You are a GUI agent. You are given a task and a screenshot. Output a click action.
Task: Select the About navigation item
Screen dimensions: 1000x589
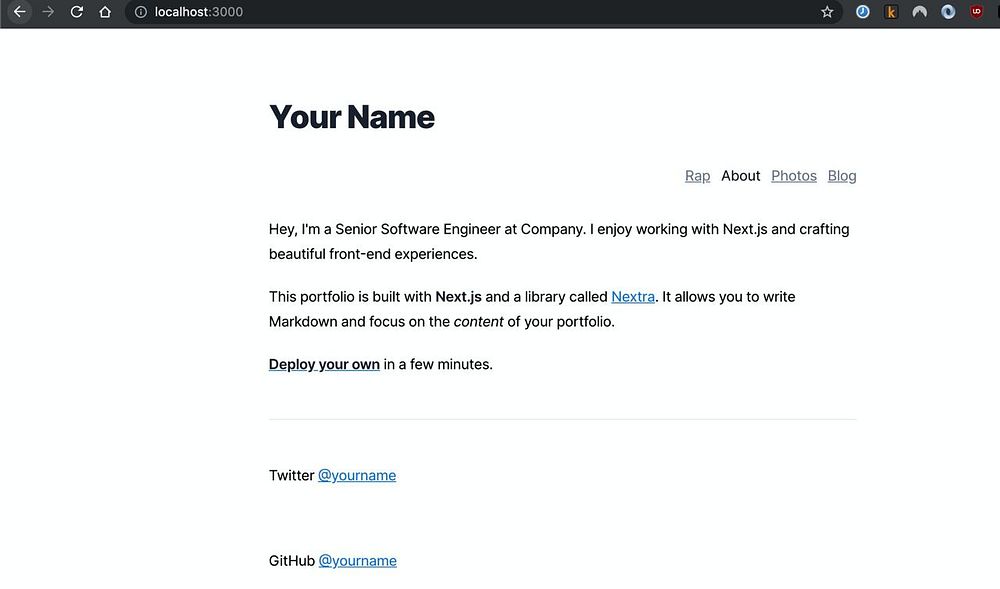(740, 176)
